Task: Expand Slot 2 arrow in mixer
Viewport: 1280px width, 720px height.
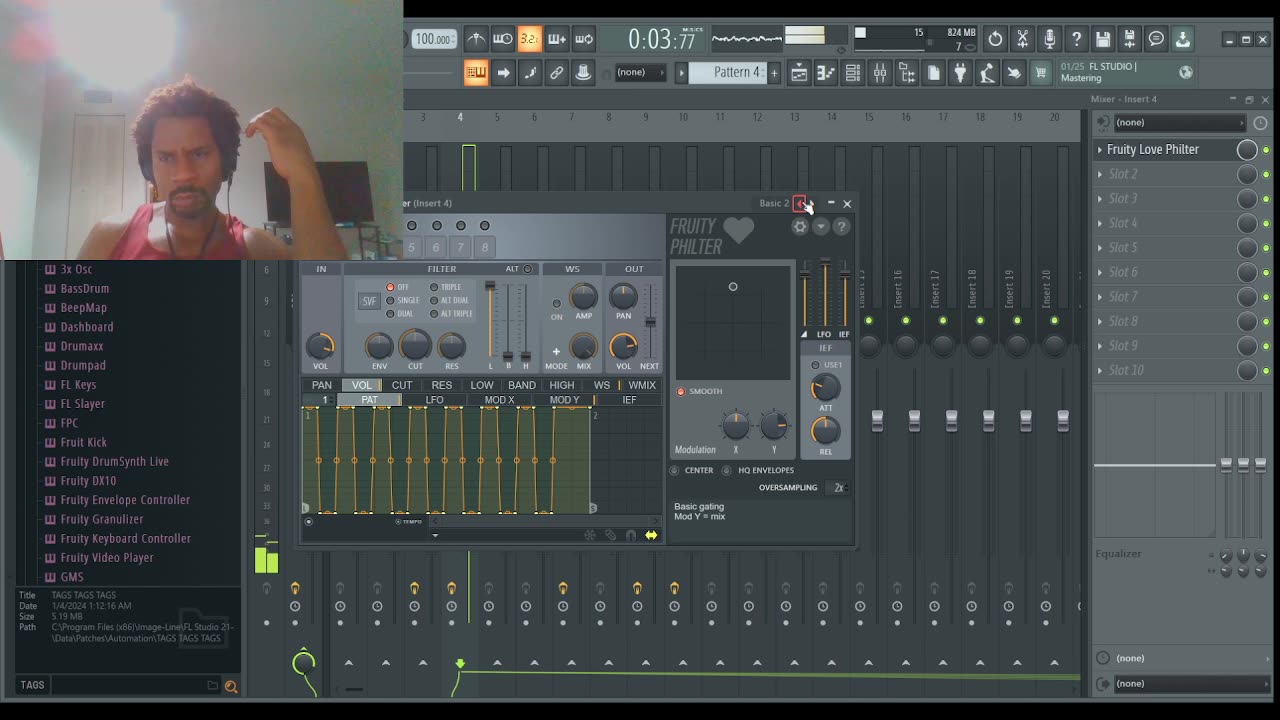Action: [x=1100, y=174]
